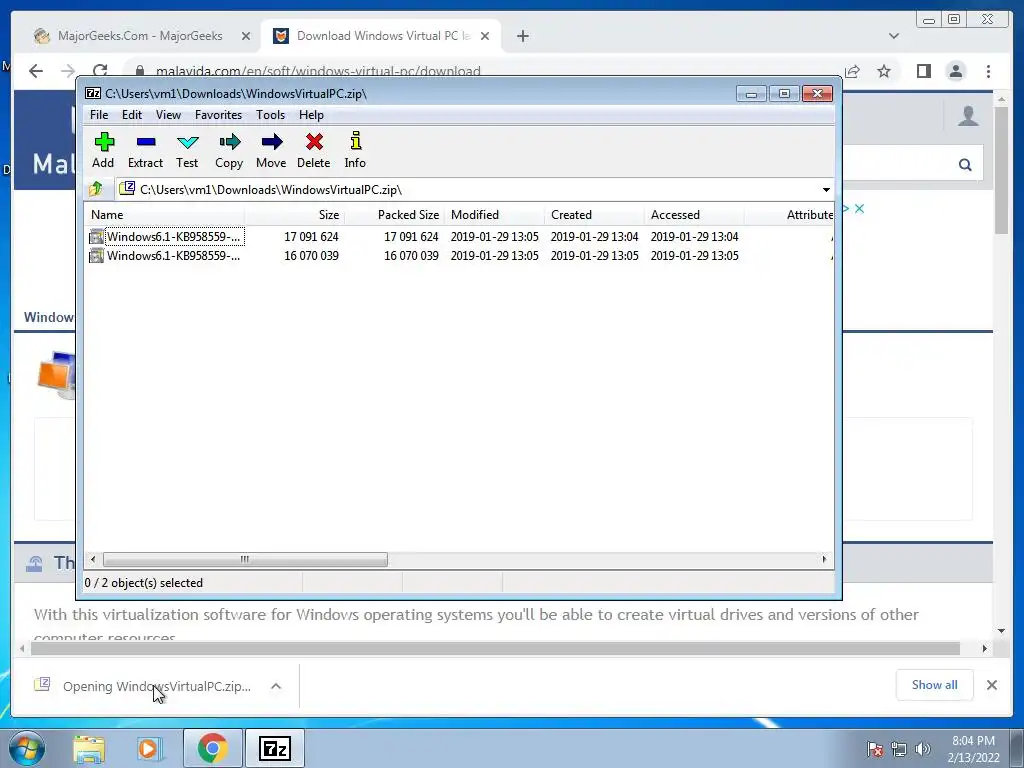
Task: Open the download item chevron menu
Action: [276, 686]
